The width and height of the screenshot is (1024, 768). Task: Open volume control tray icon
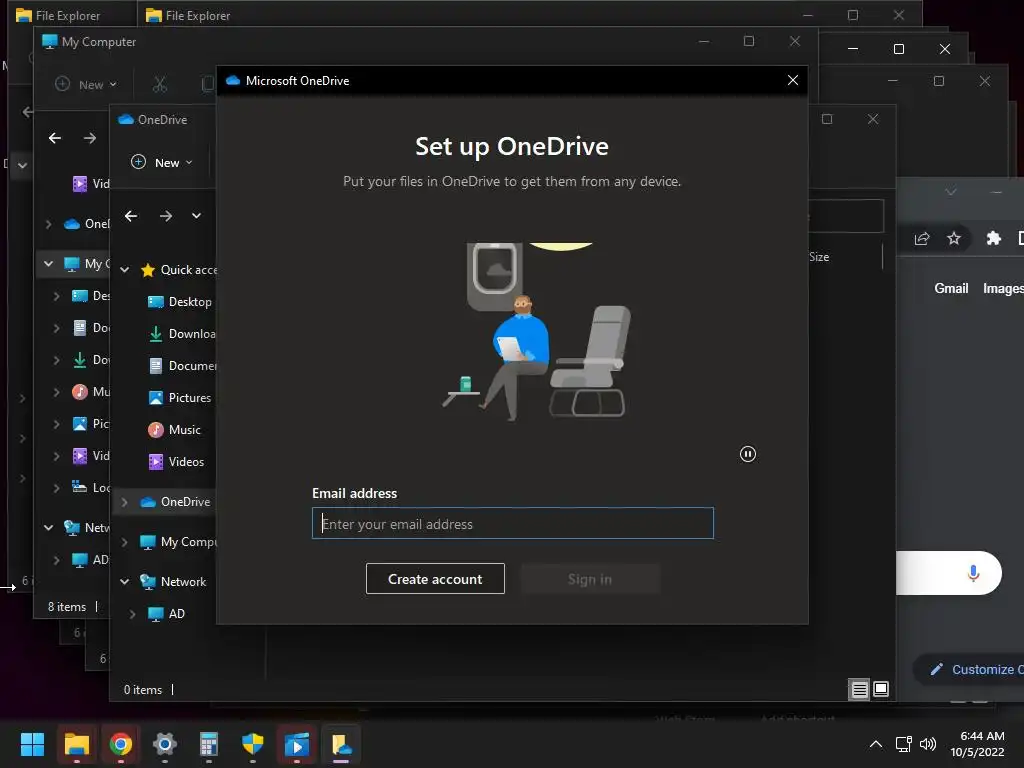928,744
